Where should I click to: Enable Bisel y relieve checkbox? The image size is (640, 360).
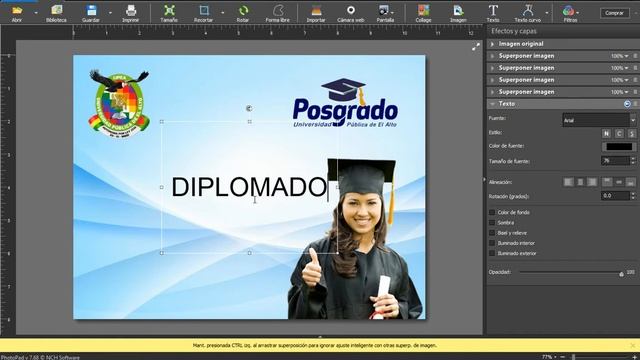pyautogui.click(x=492, y=233)
